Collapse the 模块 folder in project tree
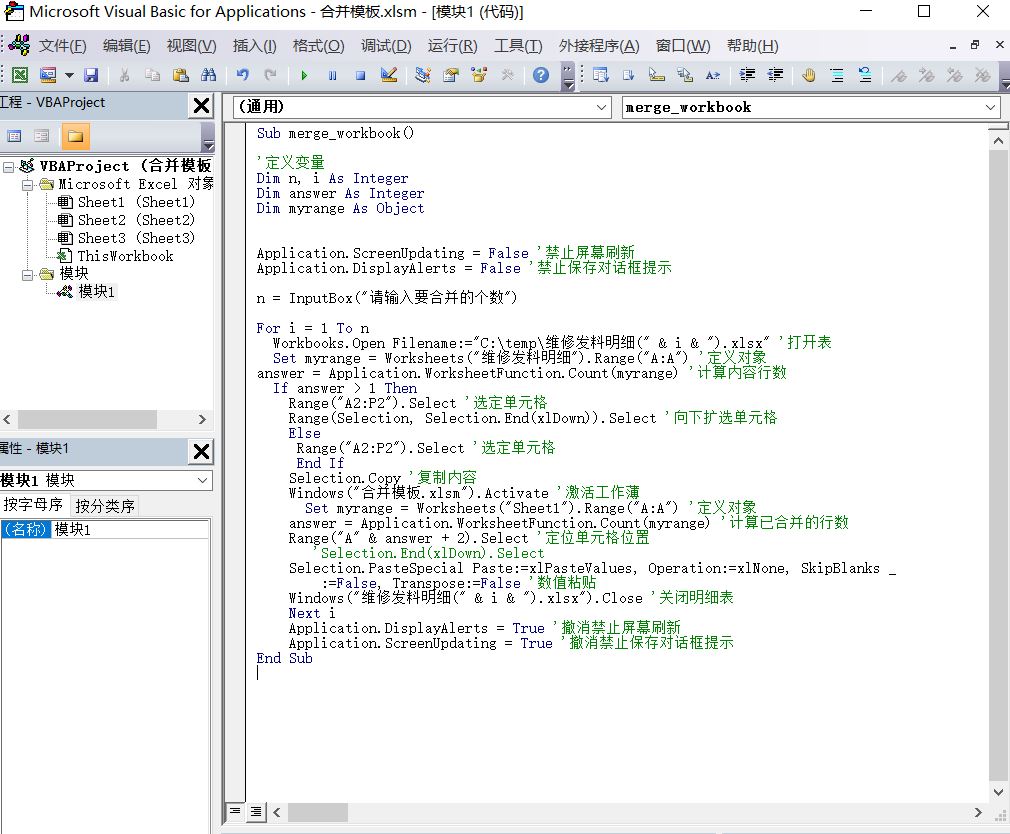Image resolution: width=1010 pixels, height=834 pixels. tap(29, 274)
